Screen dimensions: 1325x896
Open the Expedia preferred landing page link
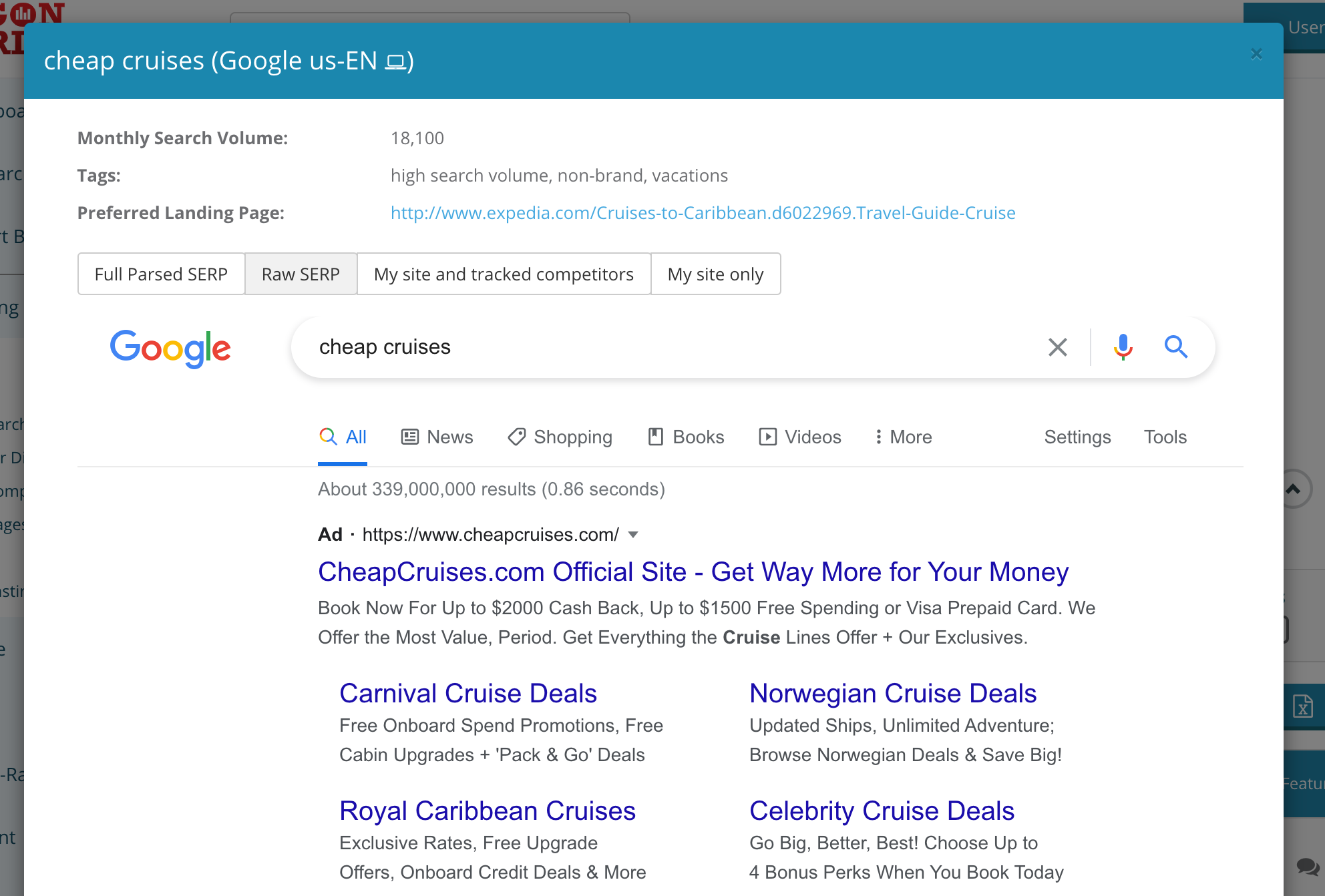(703, 213)
